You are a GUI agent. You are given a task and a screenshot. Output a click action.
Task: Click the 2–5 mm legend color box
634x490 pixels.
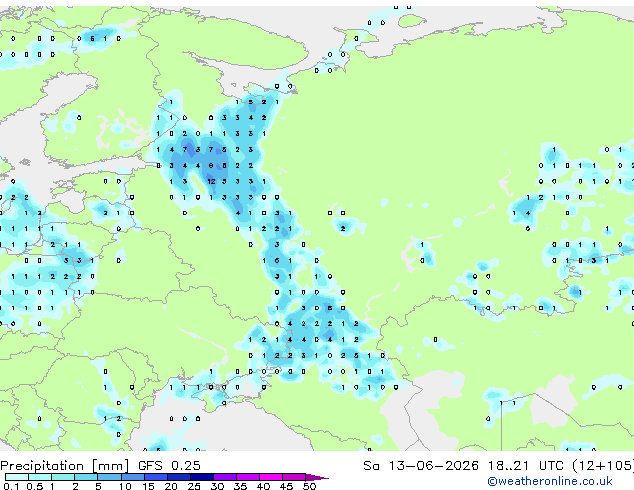tap(86, 477)
